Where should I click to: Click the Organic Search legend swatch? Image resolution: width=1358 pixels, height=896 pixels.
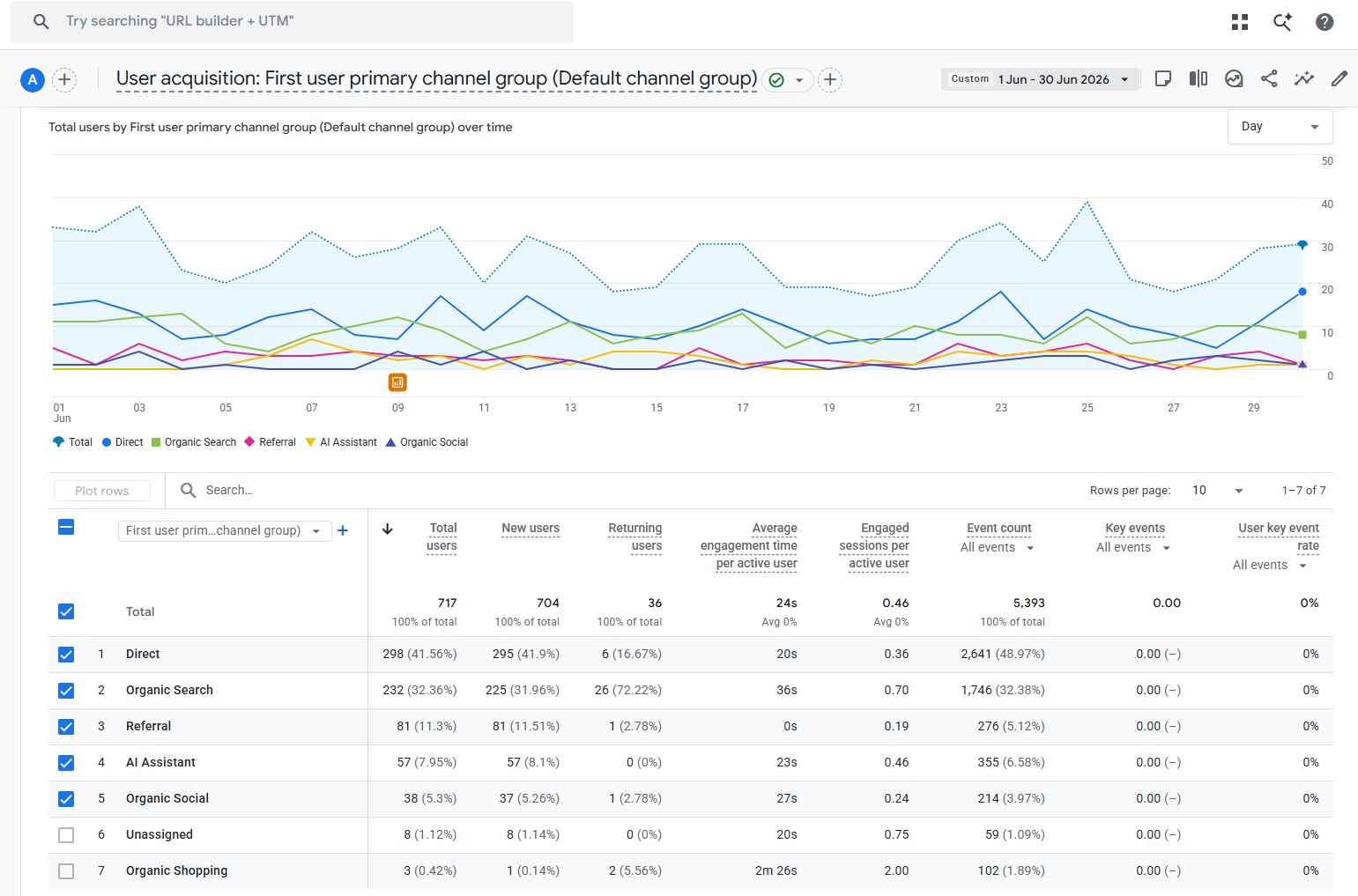[156, 442]
